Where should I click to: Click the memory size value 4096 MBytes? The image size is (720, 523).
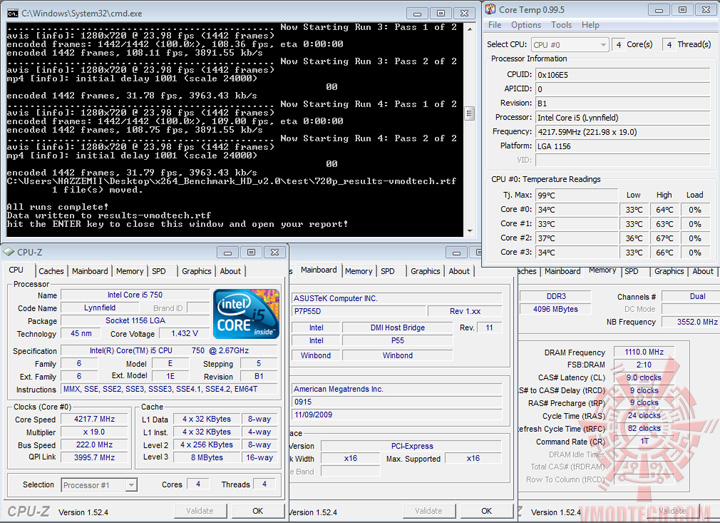[x=556, y=309]
